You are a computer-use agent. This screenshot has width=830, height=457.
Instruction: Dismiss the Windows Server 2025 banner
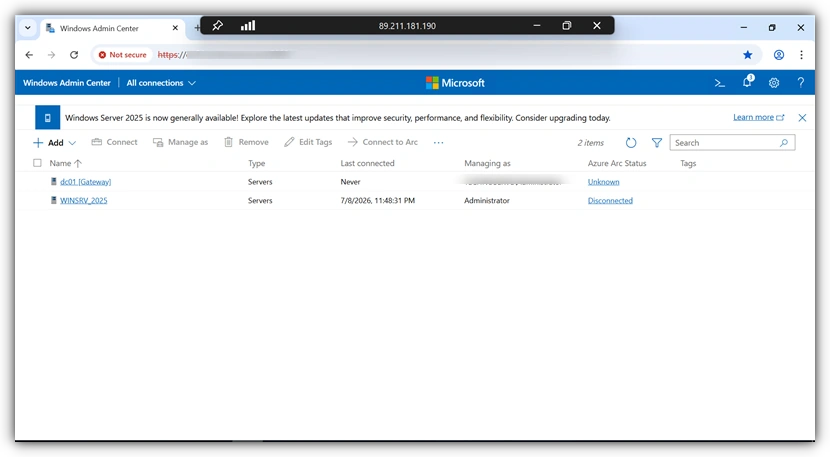tap(802, 118)
